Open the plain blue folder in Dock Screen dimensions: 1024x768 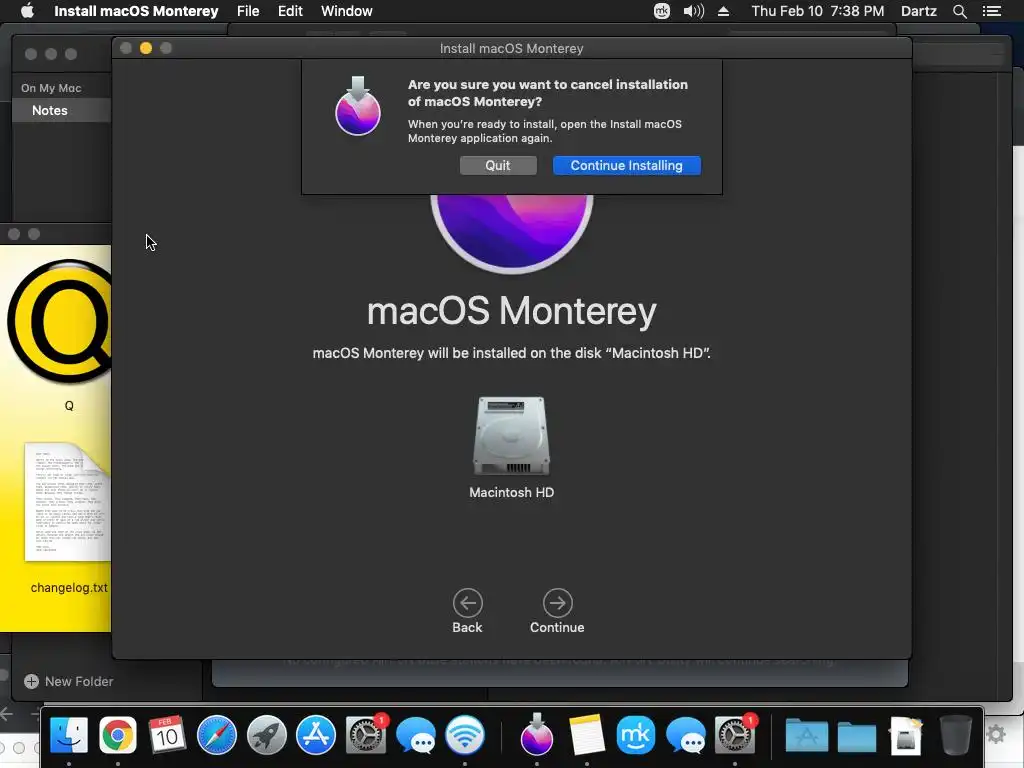tap(857, 737)
